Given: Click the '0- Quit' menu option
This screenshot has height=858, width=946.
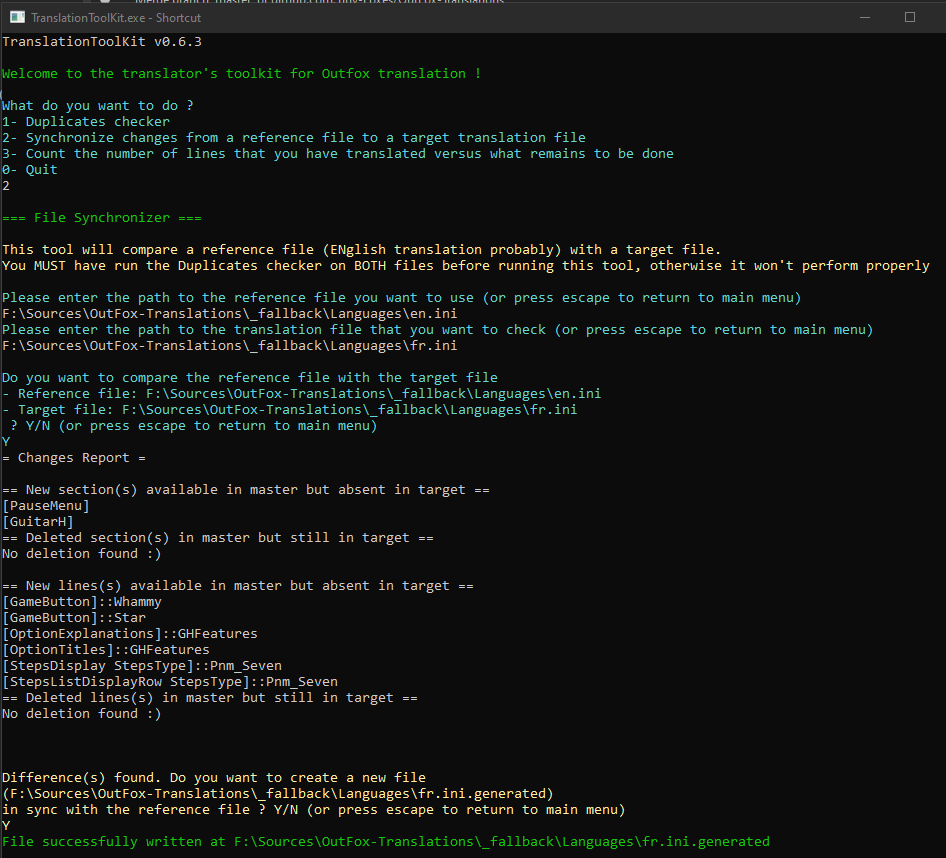Looking at the screenshot, I should point(30,169).
